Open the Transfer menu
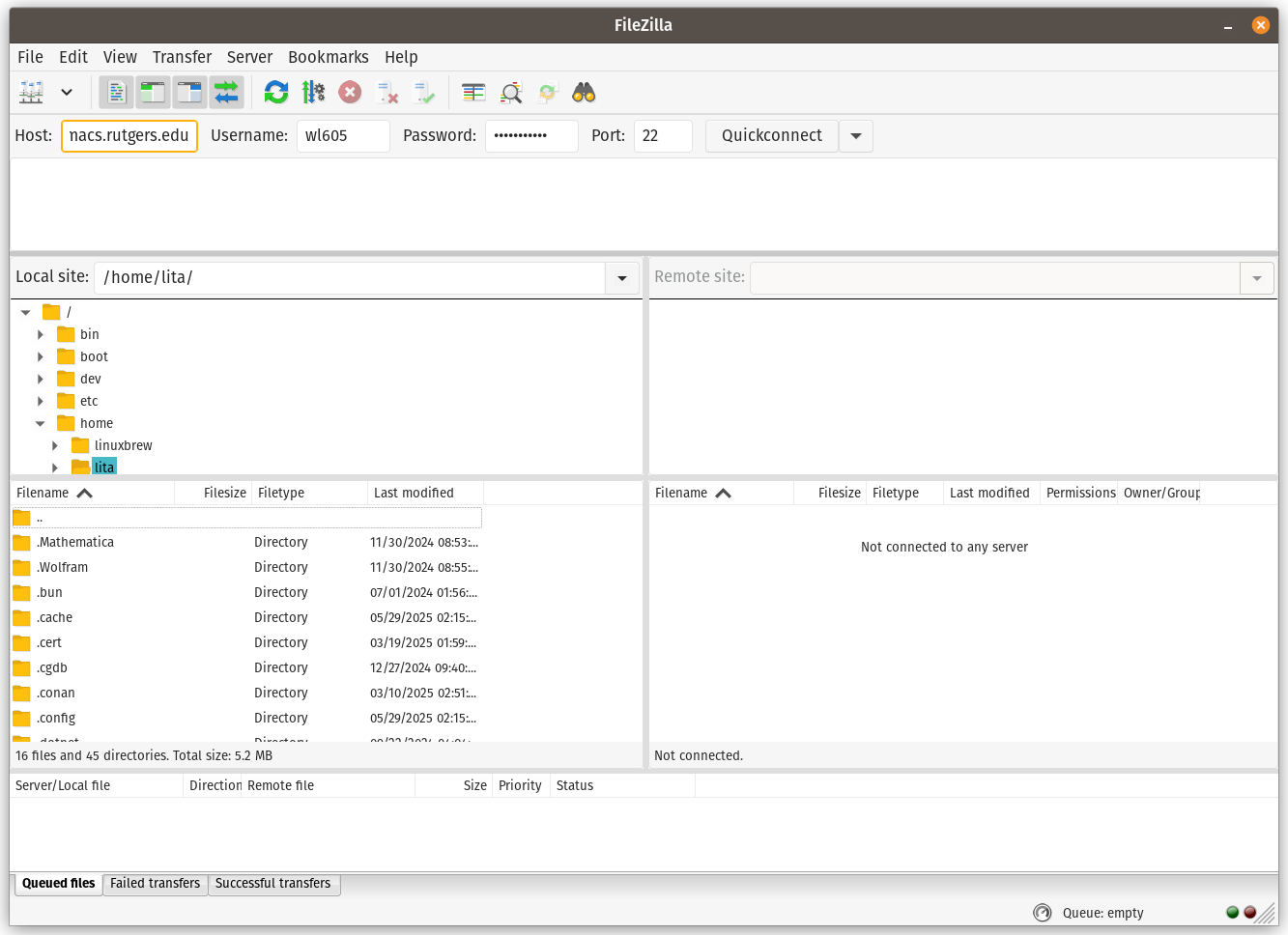Screen dimensions: 1288x935 (x=182, y=57)
